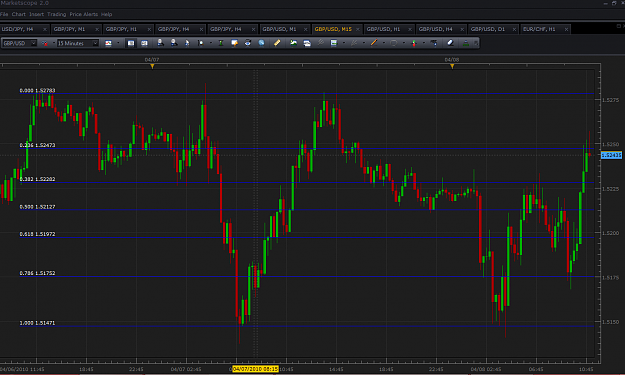Click the highlighted window-style toolbar button
The image size is (625, 375).
coord(131,43)
